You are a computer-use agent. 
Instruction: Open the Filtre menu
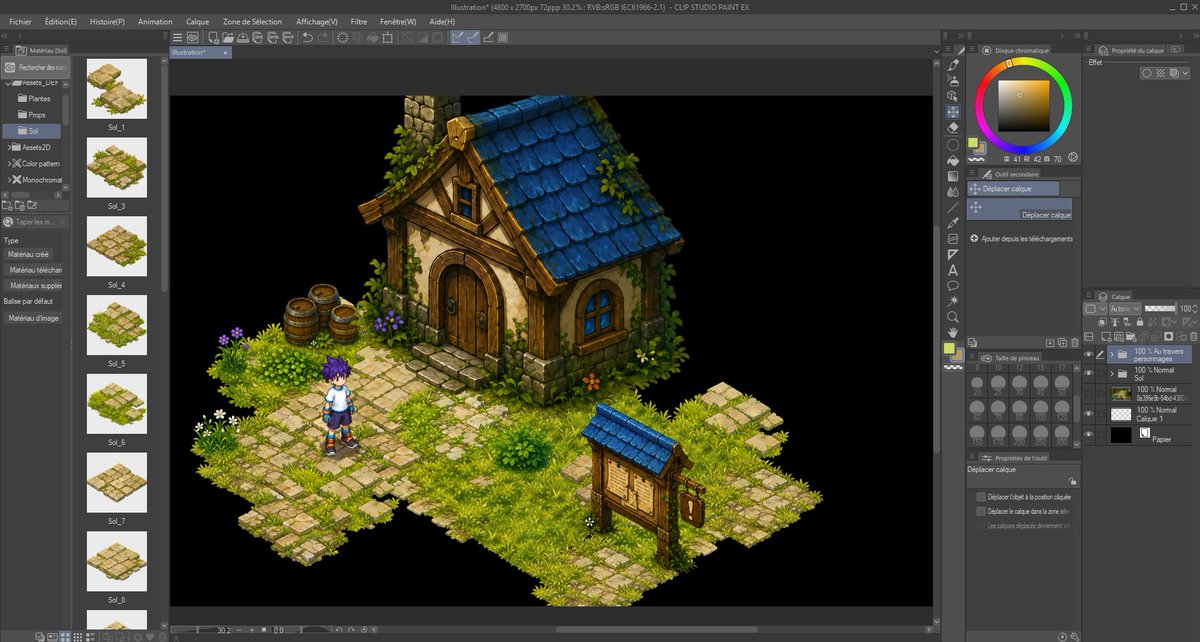pyautogui.click(x=359, y=21)
